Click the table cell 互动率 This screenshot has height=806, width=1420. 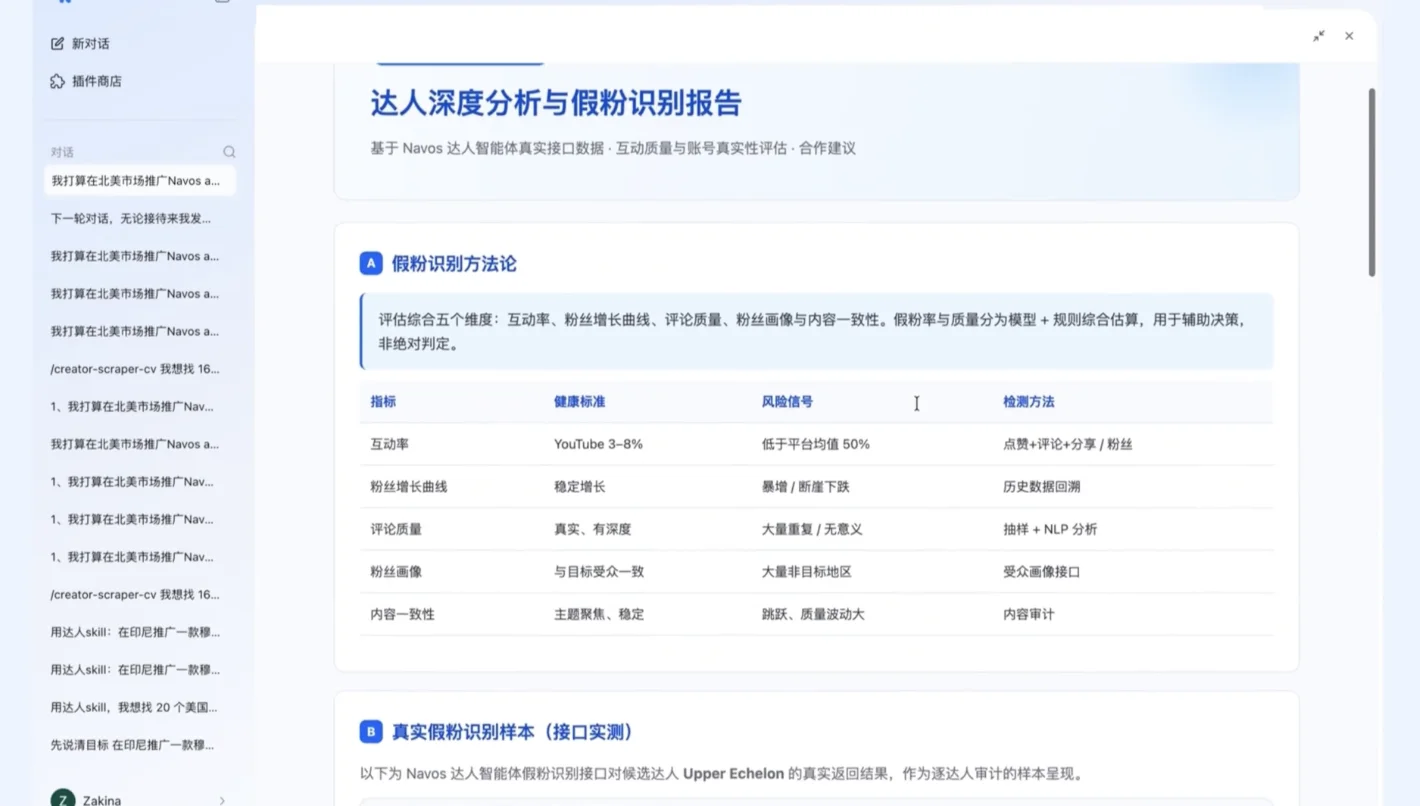pyautogui.click(x=390, y=444)
